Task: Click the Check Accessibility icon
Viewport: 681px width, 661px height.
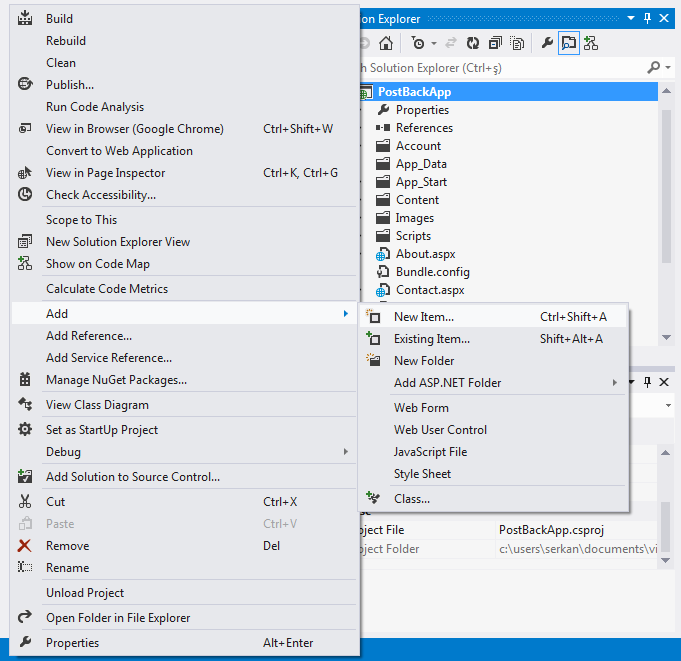Action: point(25,194)
